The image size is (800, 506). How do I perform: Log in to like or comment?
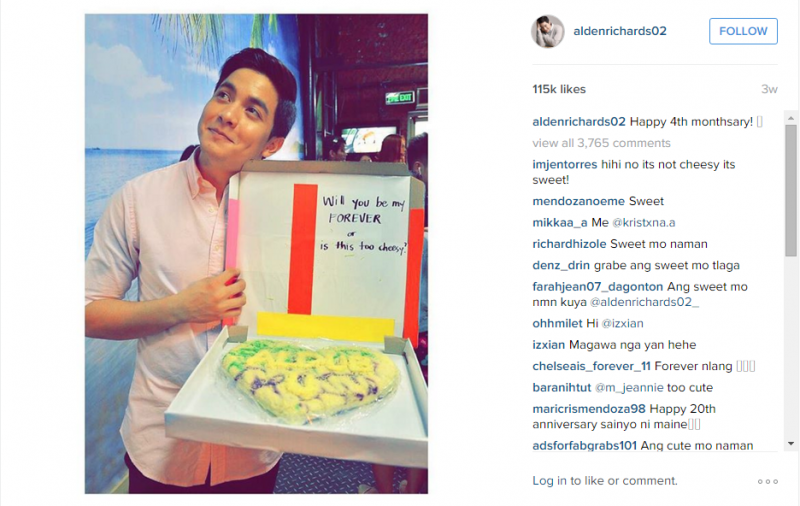[605, 481]
